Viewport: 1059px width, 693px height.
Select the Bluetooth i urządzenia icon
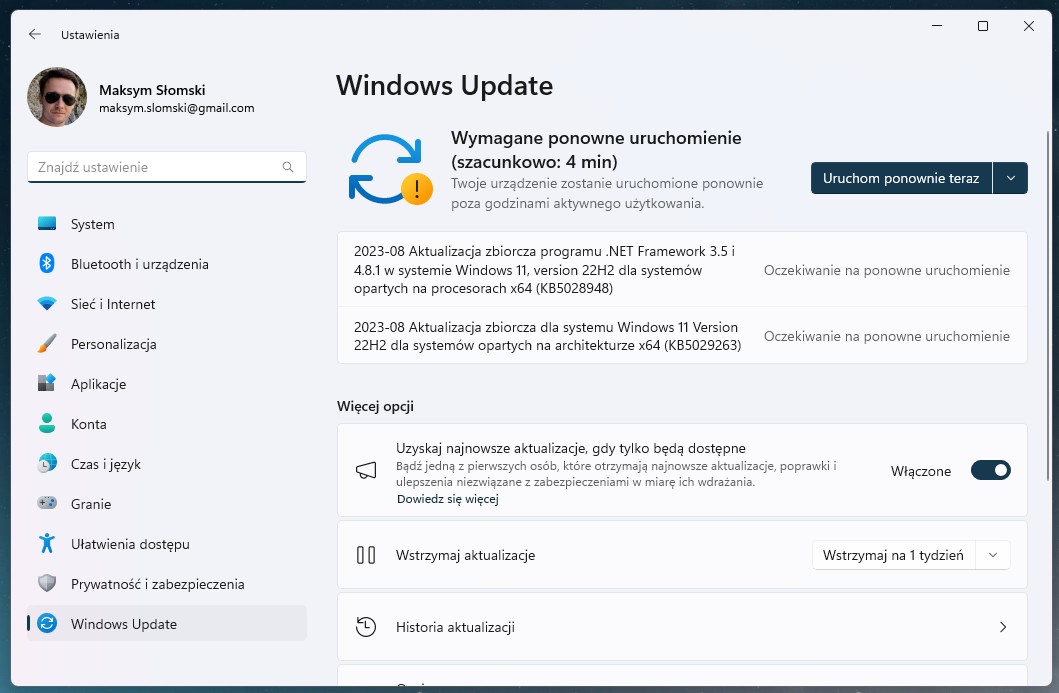click(47, 264)
